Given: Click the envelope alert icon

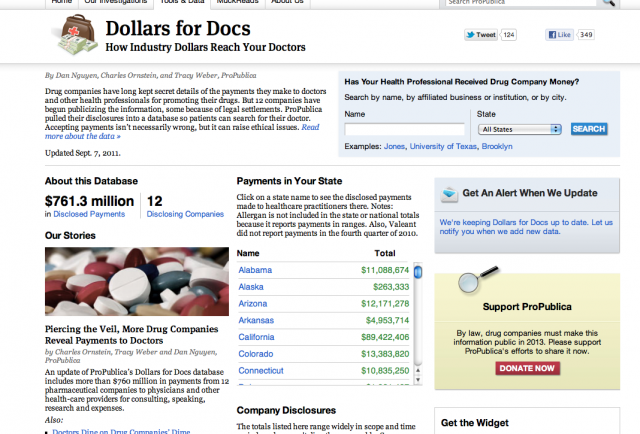Looking at the screenshot, I should tap(449, 194).
